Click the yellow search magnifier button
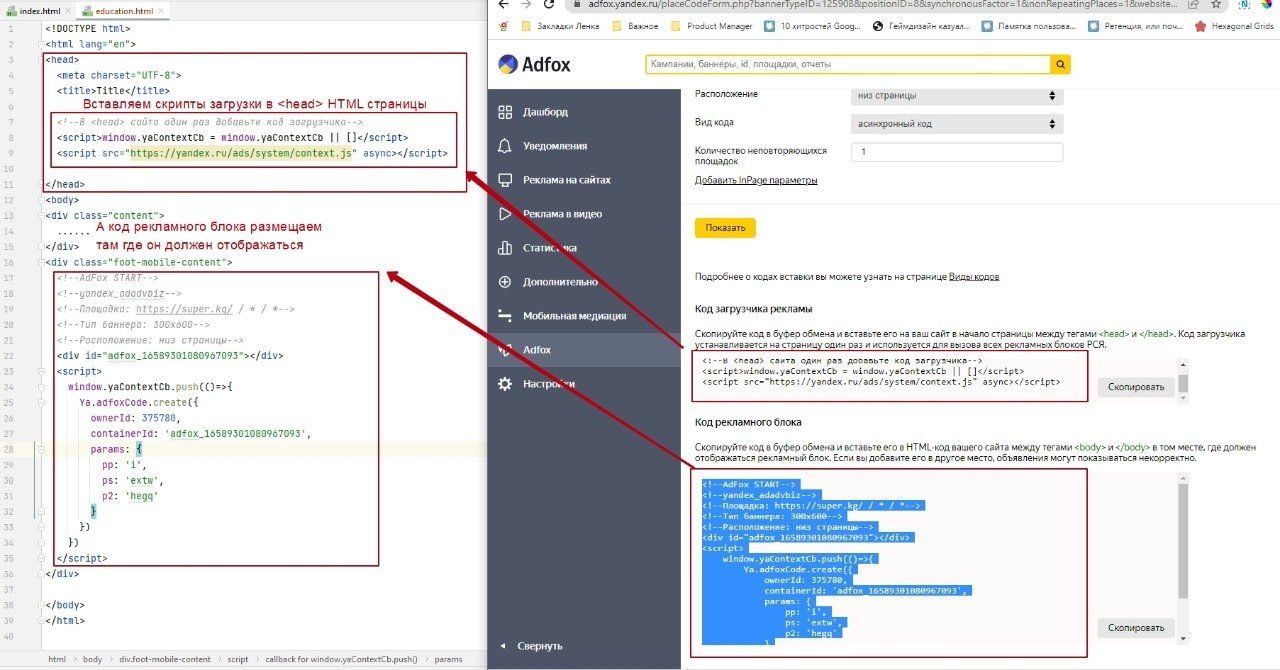 (x=1060, y=65)
